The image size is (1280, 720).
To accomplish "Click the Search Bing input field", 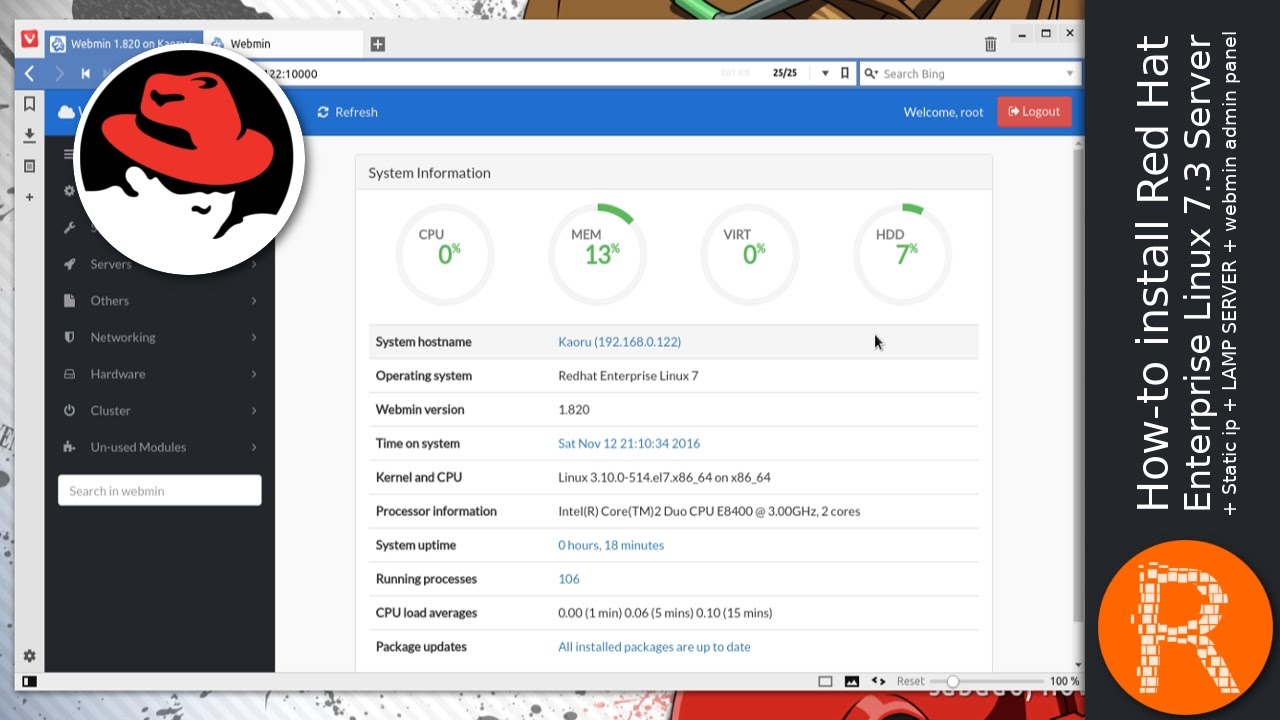I will (x=970, y=73).
